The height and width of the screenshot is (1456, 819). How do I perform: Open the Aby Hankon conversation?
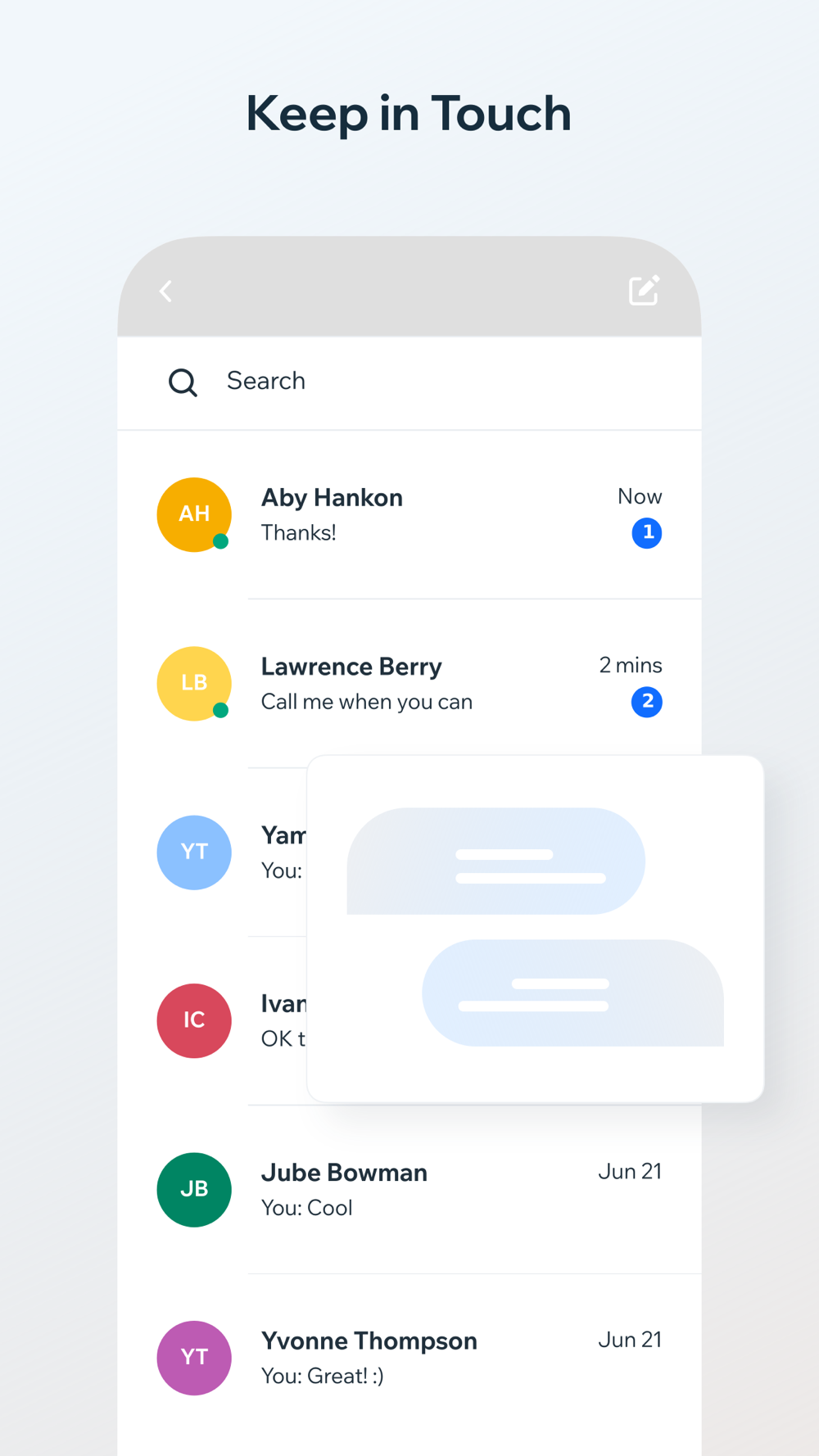point(409,515)
